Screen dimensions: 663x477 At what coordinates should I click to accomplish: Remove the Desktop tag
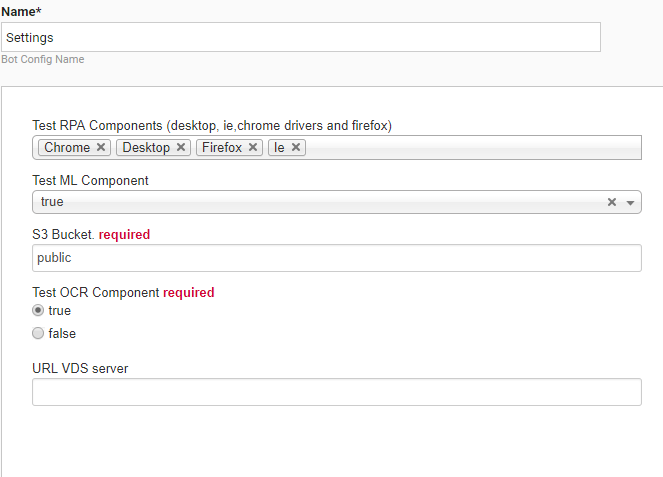(181, 147)
